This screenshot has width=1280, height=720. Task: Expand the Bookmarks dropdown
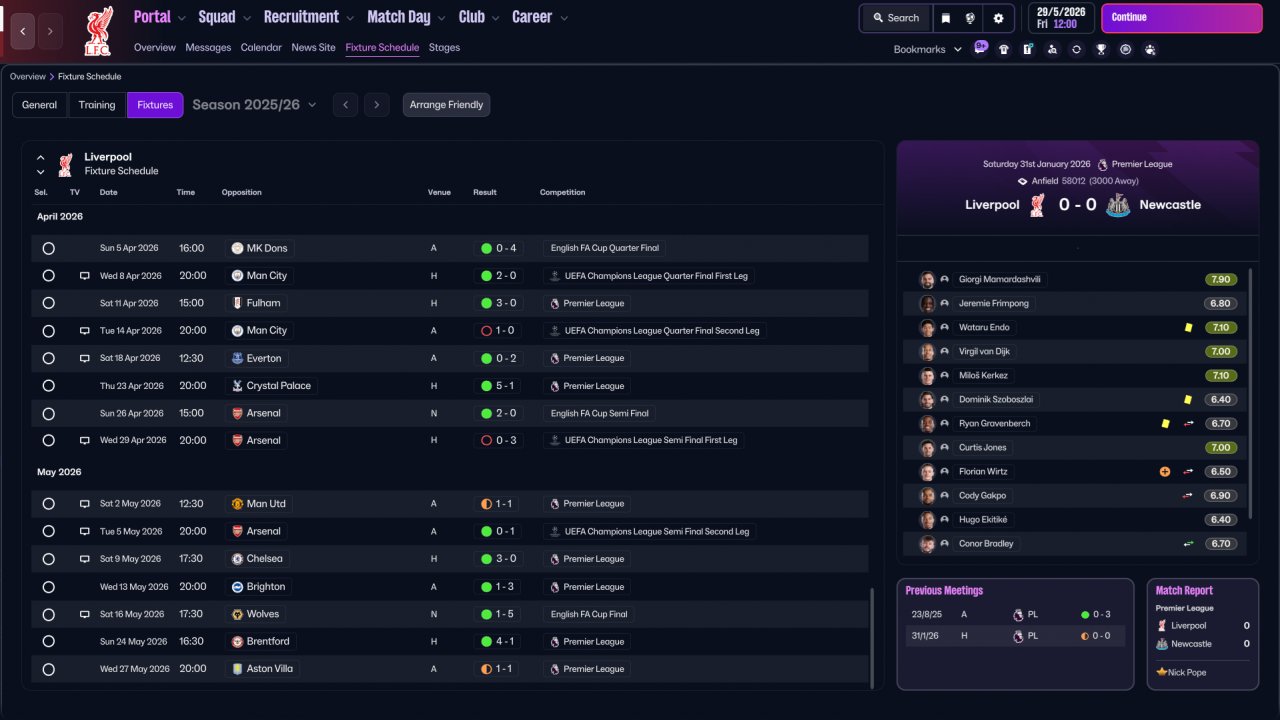pyautogui.click(x=928, y=49)
